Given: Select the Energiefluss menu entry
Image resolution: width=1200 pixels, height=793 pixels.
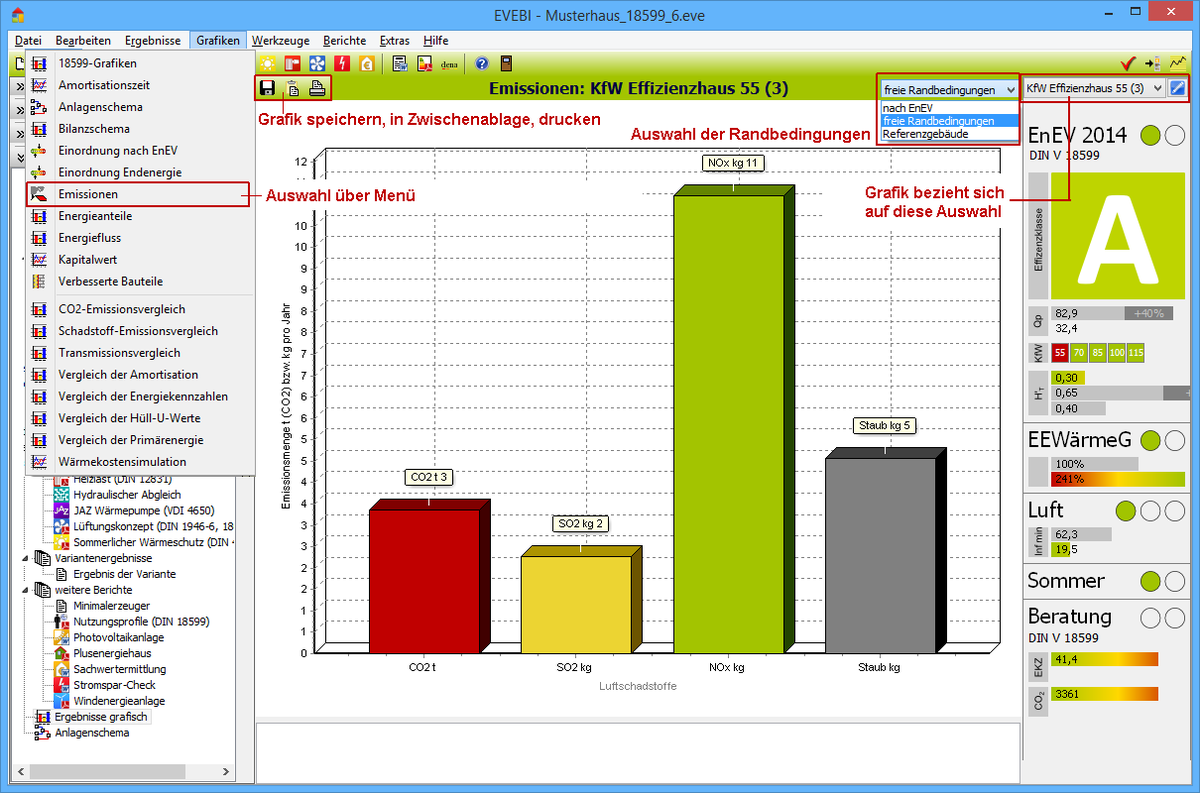Looking at the screenshot, I should [139, 238].
